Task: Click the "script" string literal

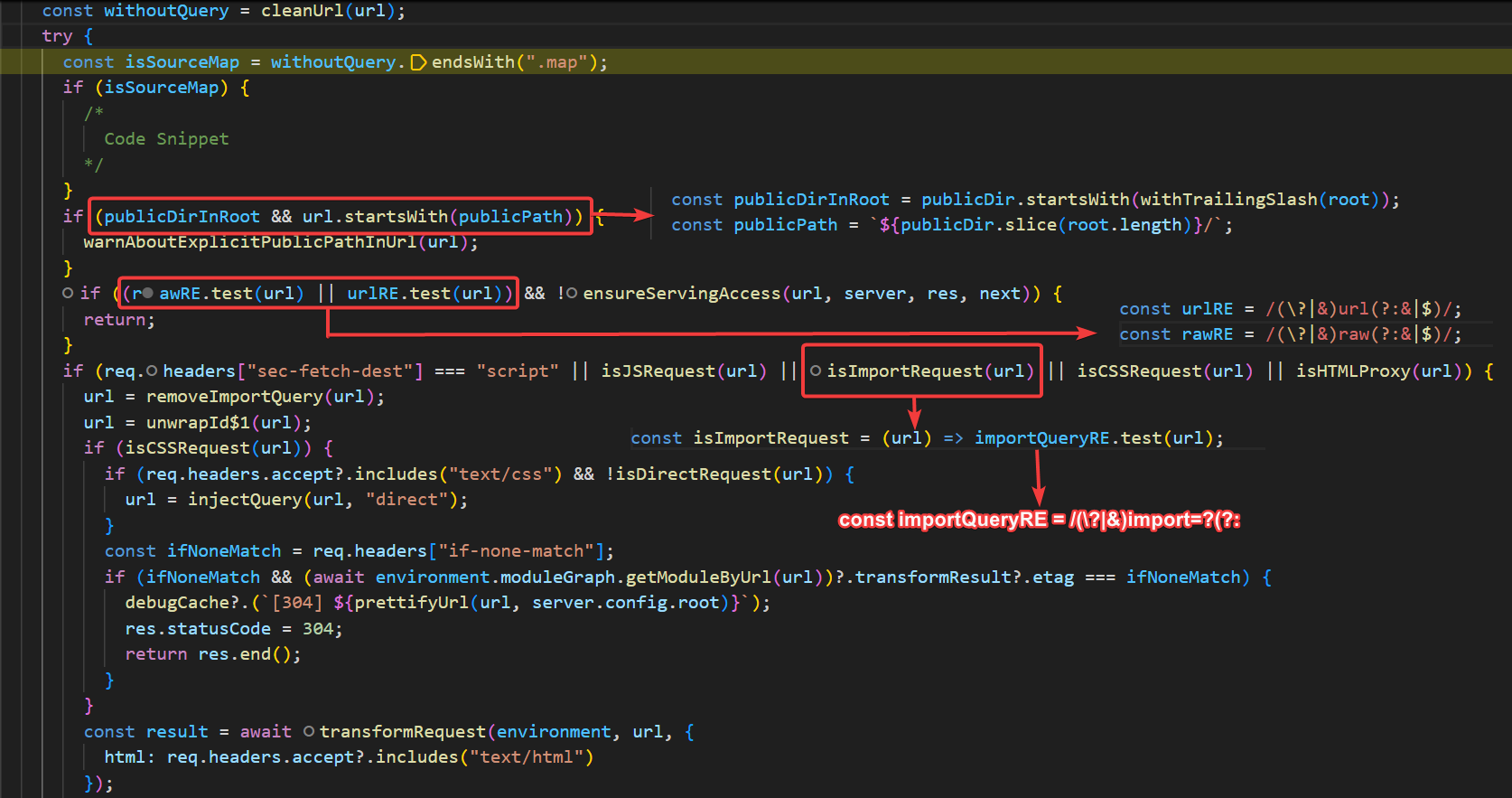Action: click(x=518, y=371)
